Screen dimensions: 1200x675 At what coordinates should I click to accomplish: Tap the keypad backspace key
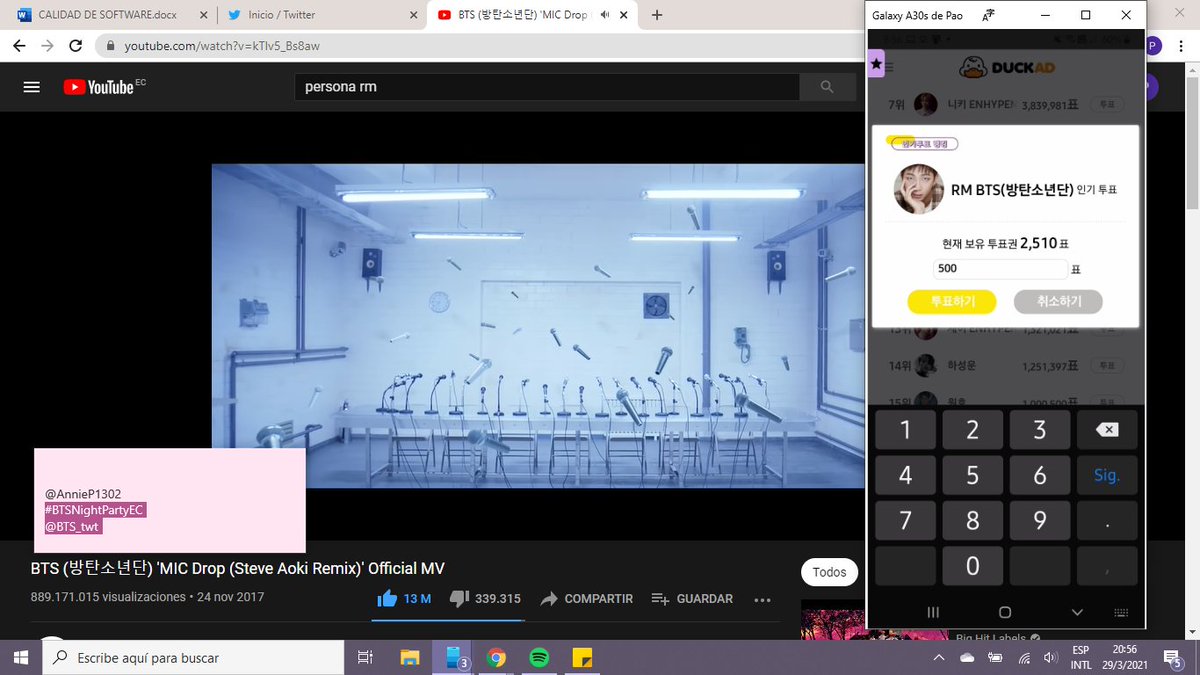(1107, 430)
